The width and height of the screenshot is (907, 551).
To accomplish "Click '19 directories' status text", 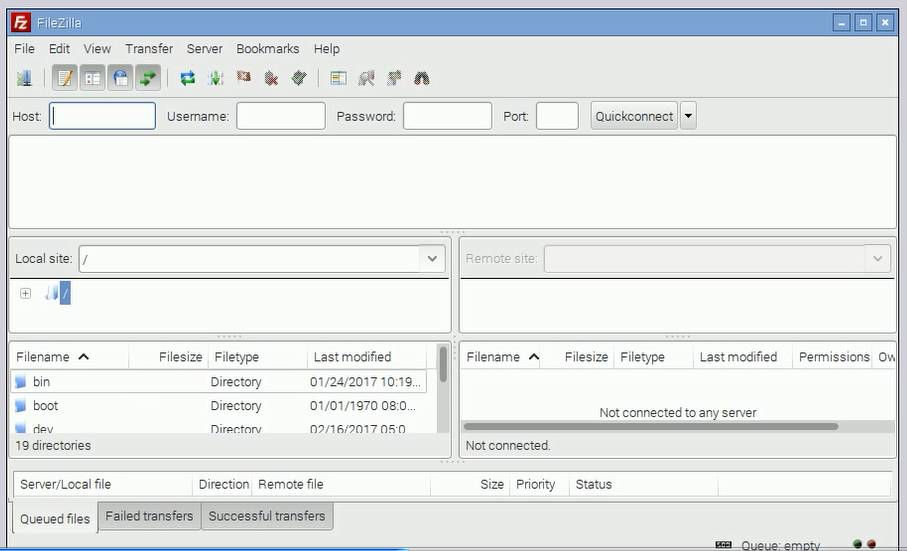I will tap(53, 446).
